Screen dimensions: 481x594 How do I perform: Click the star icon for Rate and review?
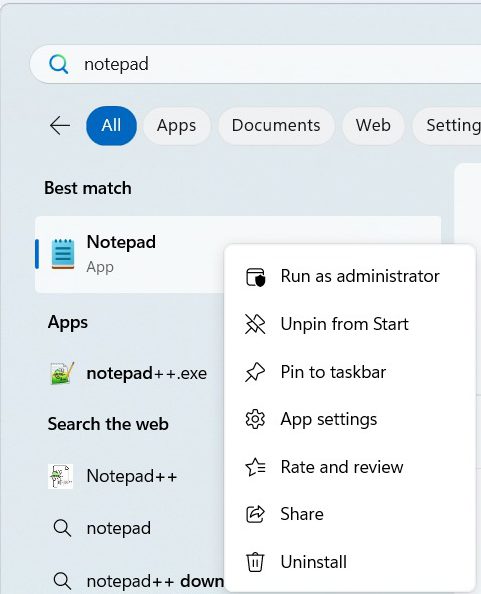click(255, 467)
